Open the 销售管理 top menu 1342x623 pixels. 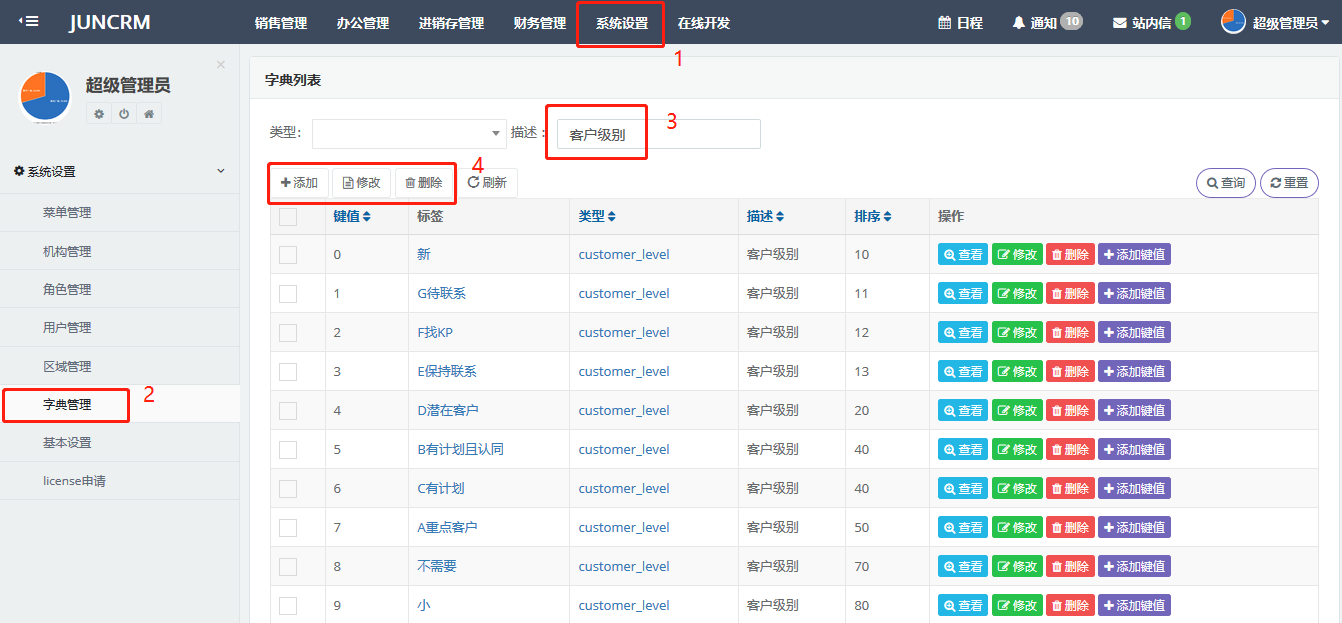point(281,23)
